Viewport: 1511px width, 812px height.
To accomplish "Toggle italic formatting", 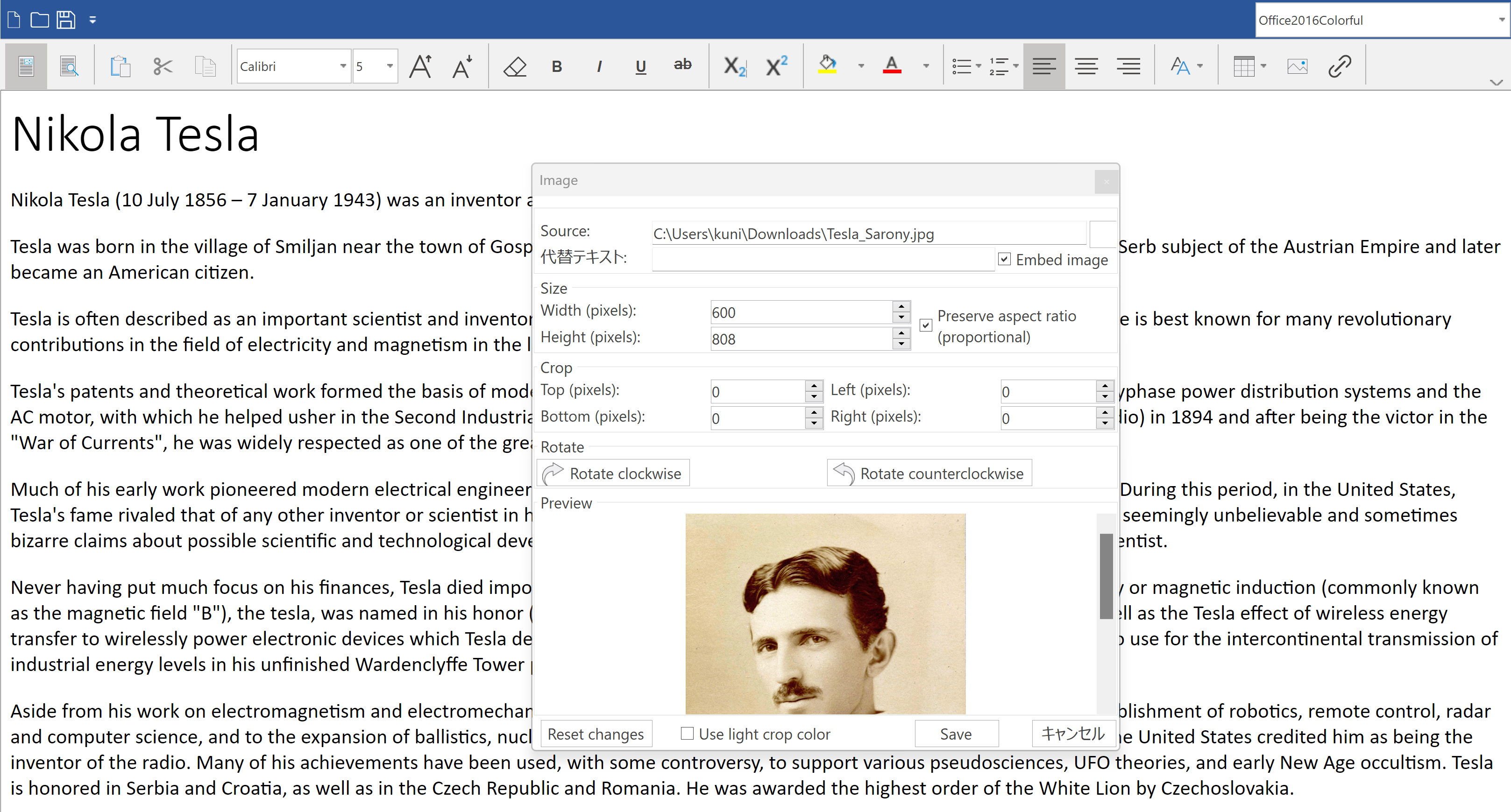I will point(599,66).
